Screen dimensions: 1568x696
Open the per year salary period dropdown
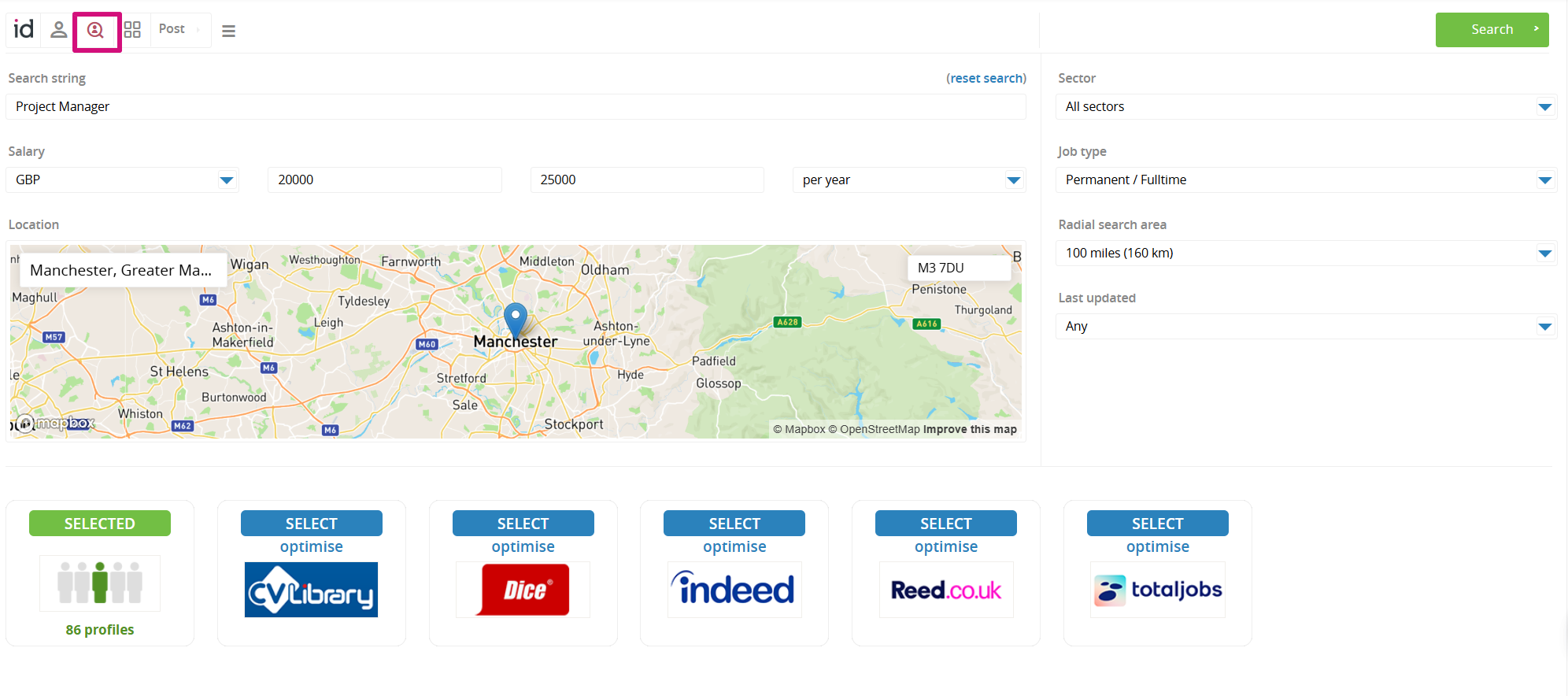[909, 180]
